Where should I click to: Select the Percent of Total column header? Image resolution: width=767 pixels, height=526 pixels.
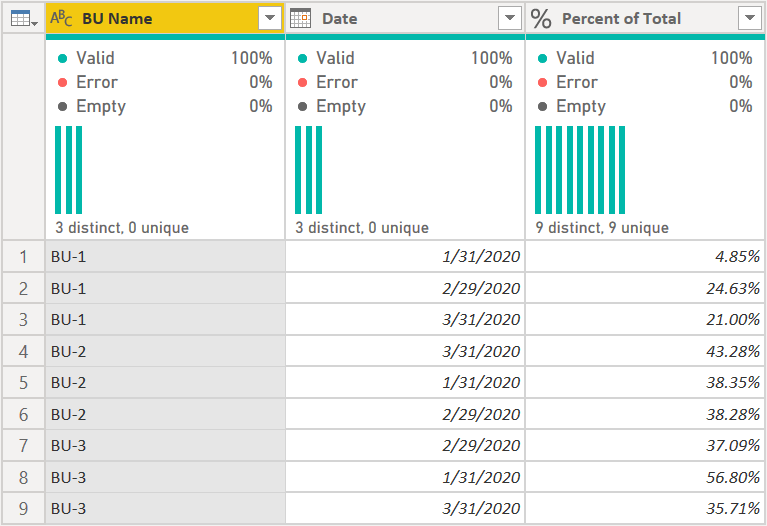645,18
